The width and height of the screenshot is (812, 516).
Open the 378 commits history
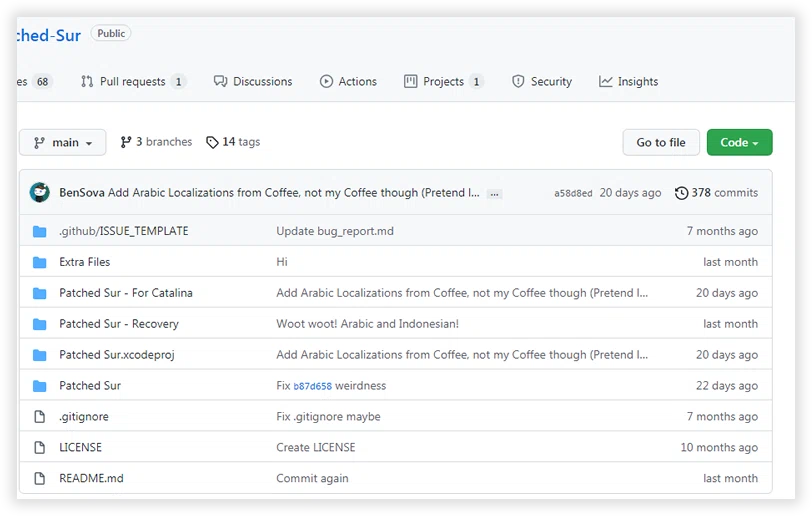click(716, 193)
